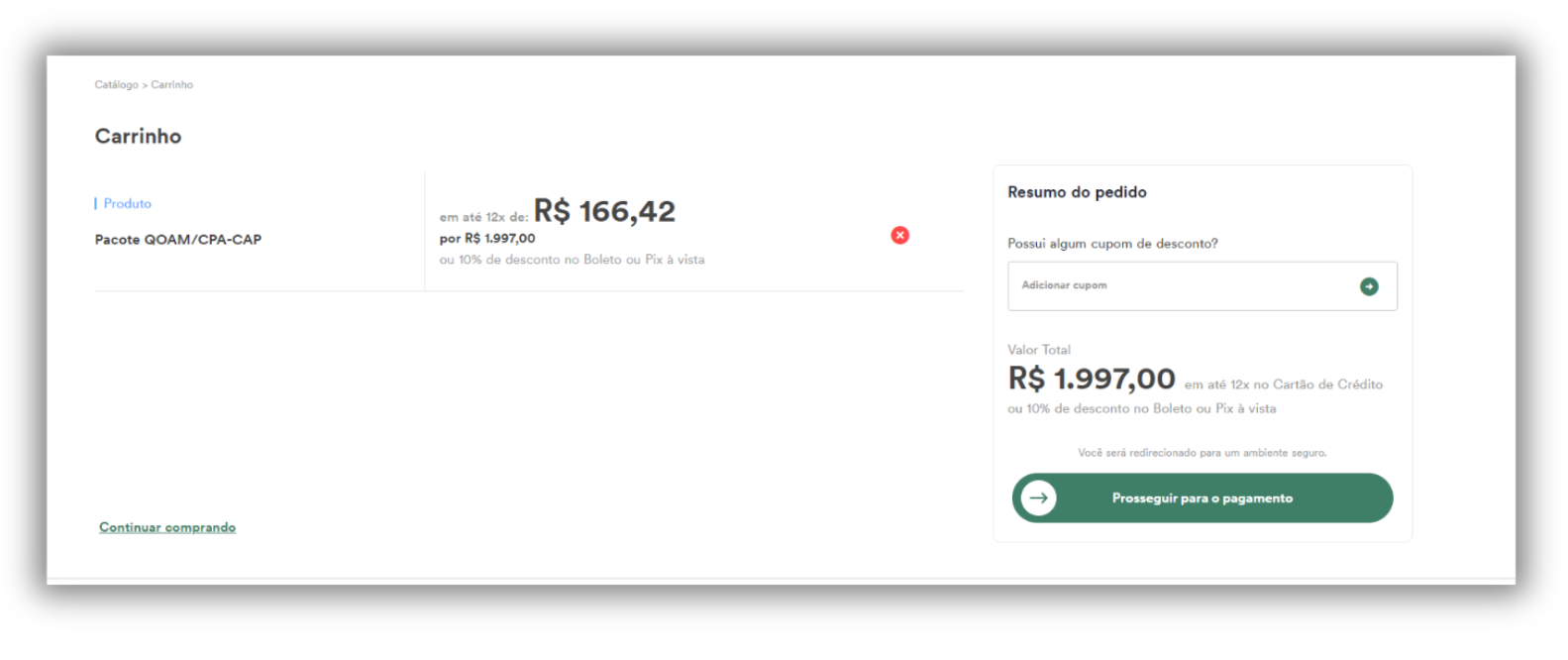Image resolution: width=1568 pixels, height=660 pixels.
Task: Select the R$ 1.997,00 total amount
Action: pos(1092,379)
